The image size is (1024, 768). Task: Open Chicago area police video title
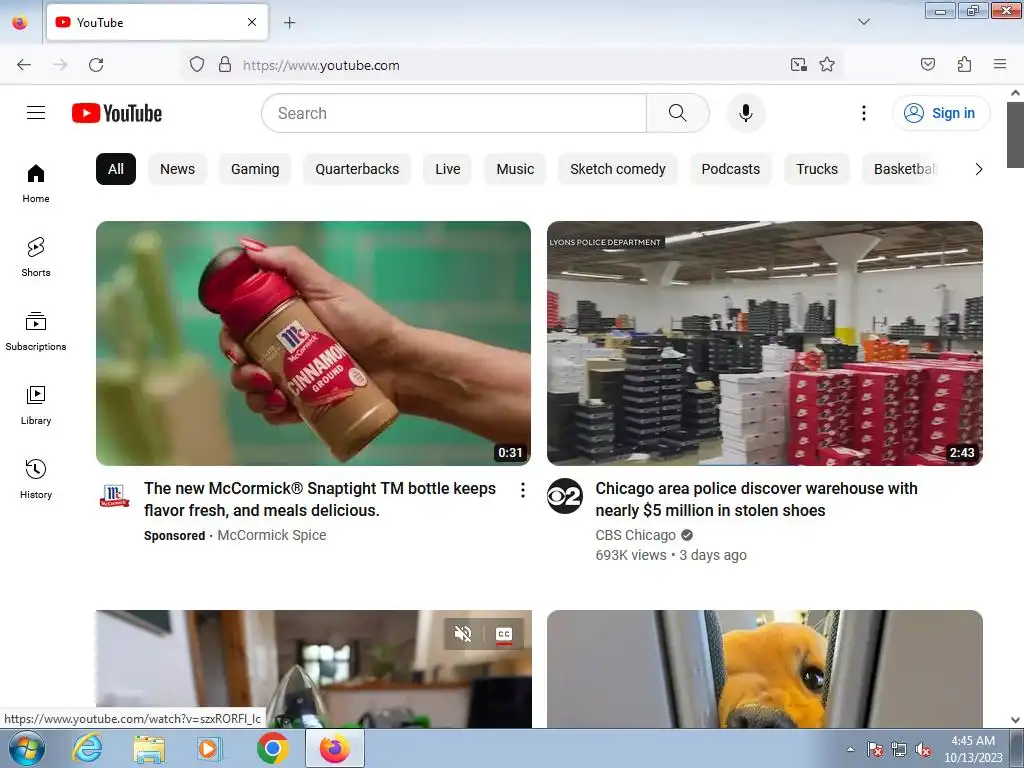point(756,499)
